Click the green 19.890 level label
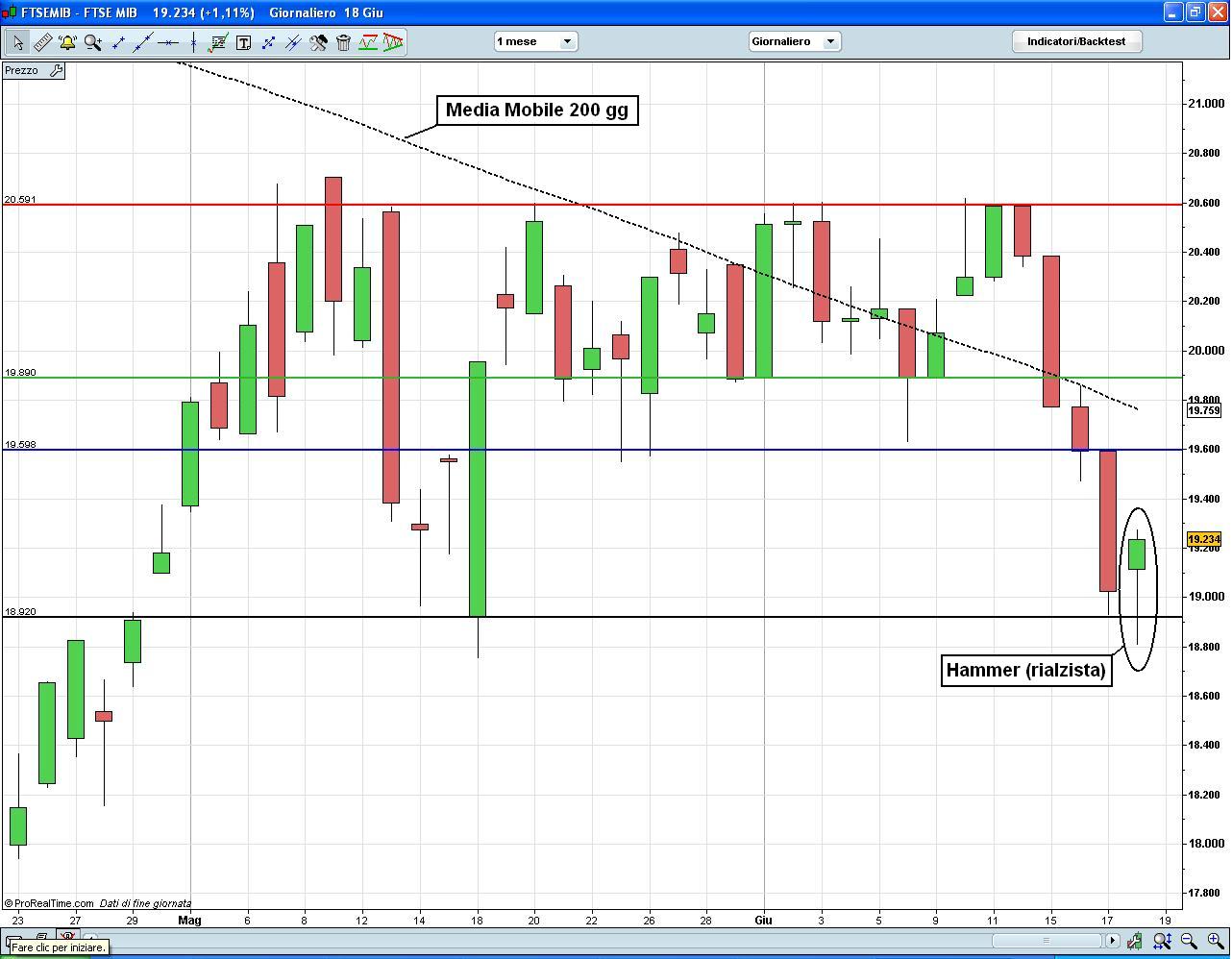Screen dimensions: 1232x959 click(20, 372)
